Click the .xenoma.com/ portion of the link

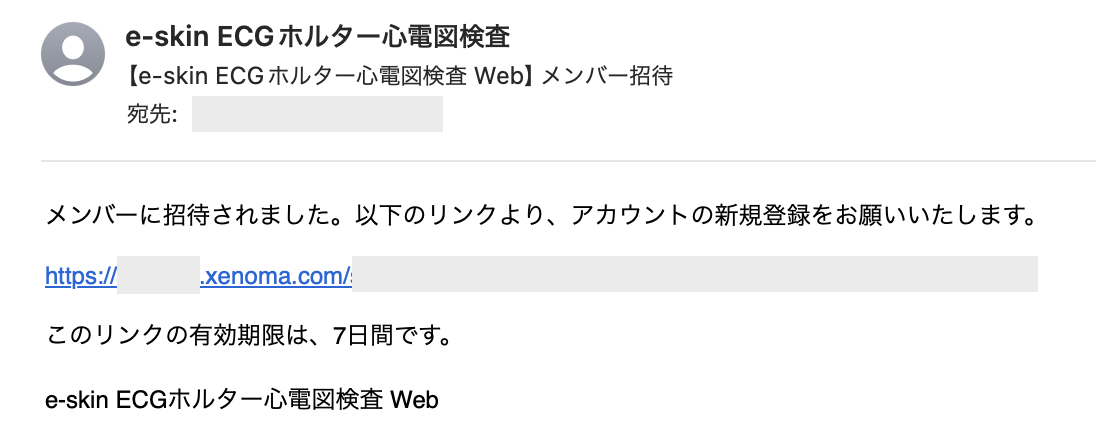tap(273, 275)
